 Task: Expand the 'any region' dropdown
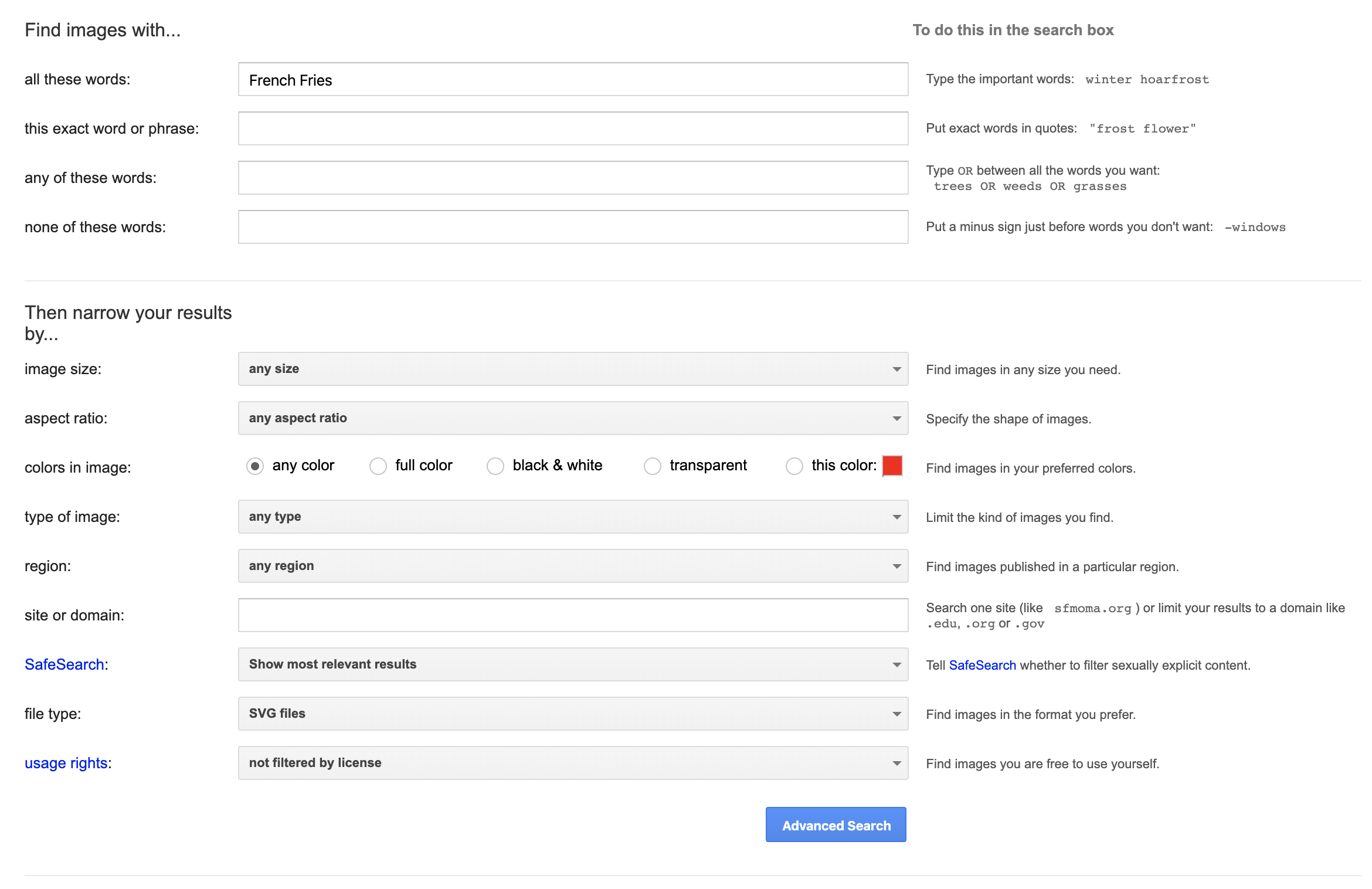[x=573, y=566]
